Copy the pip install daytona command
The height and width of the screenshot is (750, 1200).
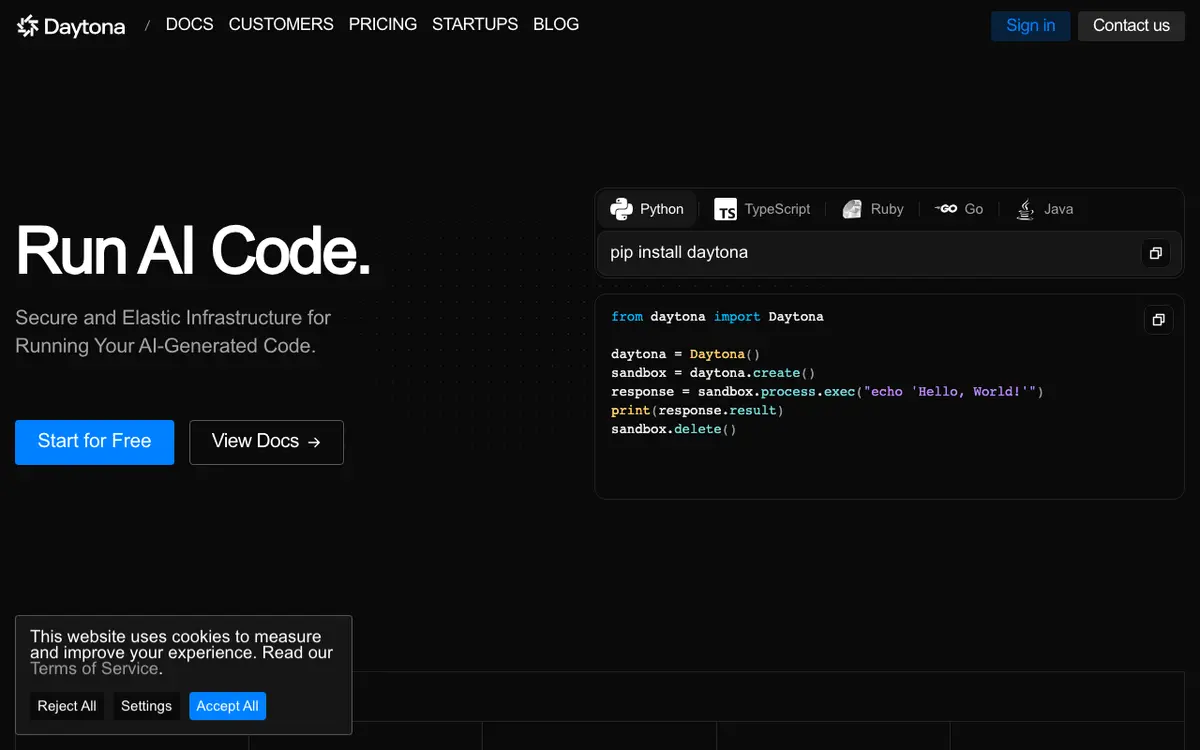(1155, 253)
